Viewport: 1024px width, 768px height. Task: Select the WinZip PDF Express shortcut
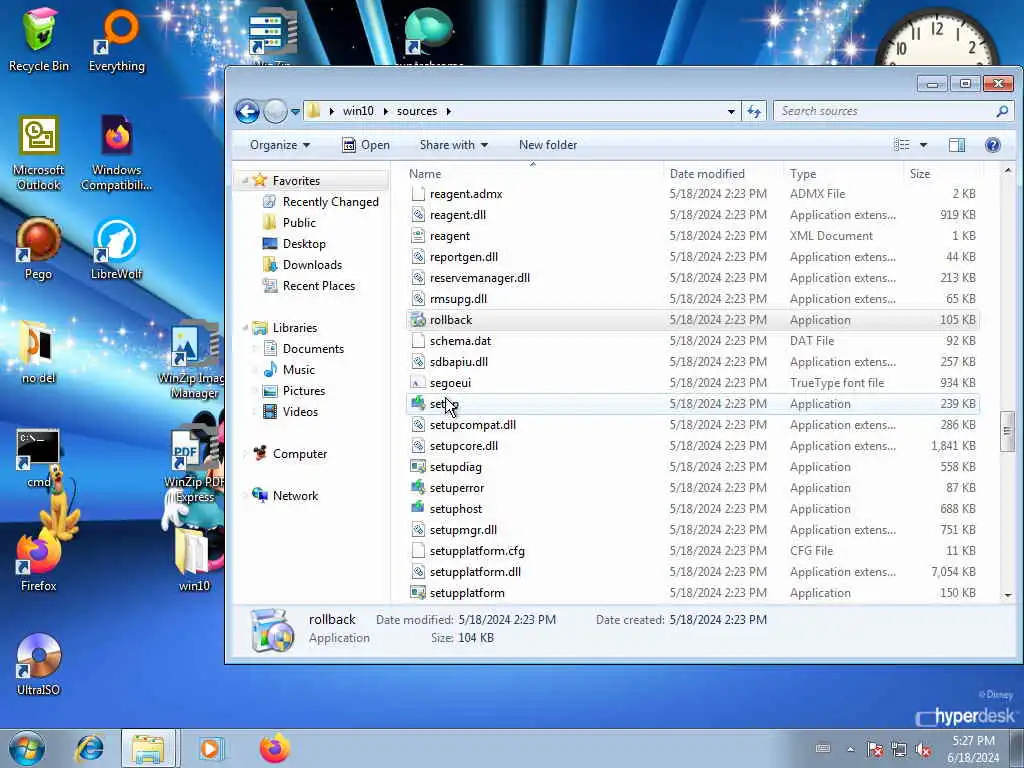194,466
